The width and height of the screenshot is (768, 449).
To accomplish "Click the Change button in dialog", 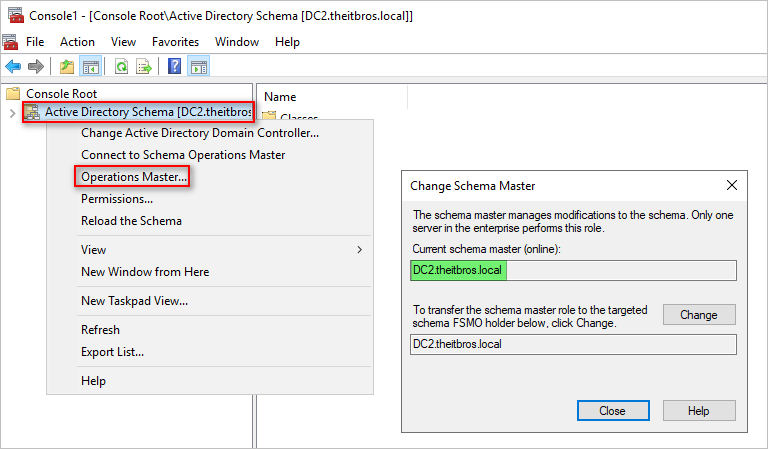I will pos(699,315).
